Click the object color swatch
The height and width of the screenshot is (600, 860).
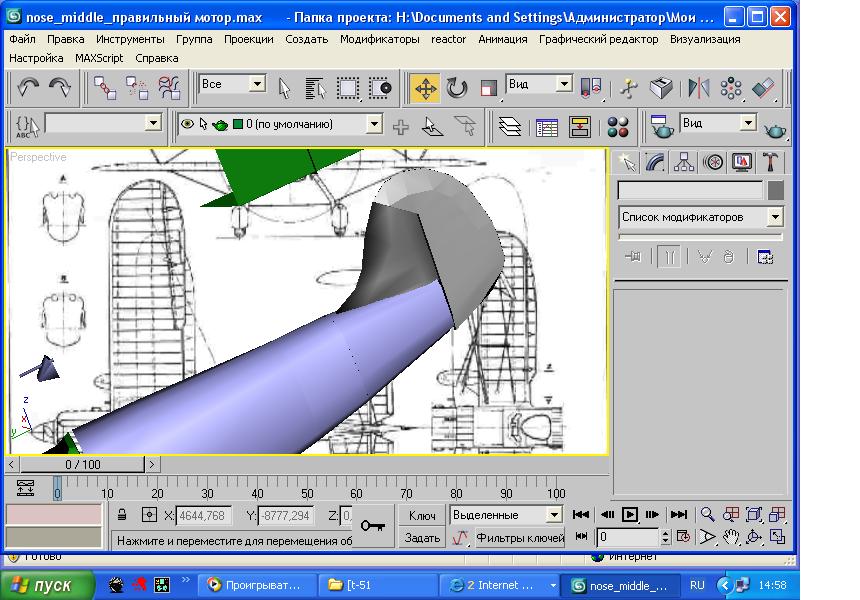click(775, 190)
